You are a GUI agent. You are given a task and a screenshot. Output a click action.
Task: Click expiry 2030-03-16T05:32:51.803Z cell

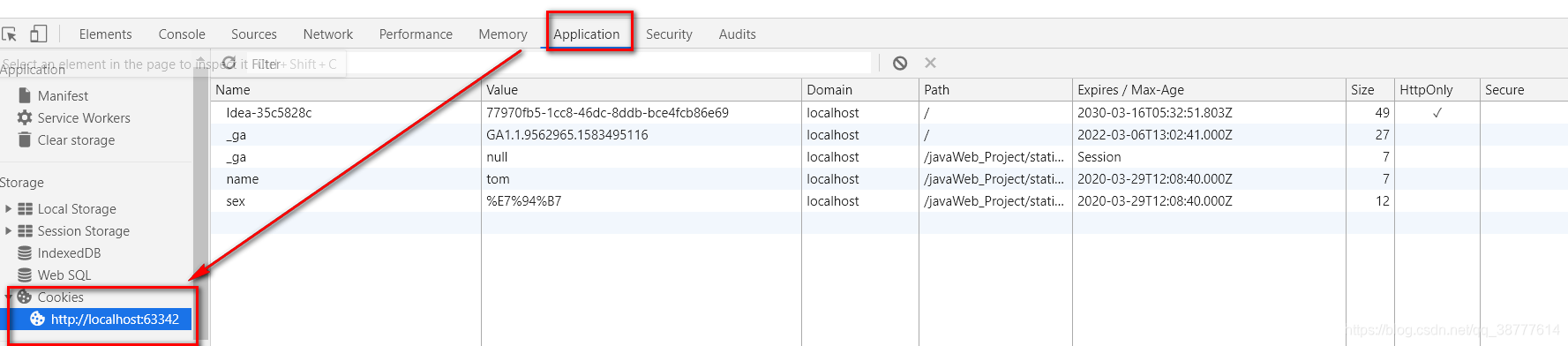pyautogui.click(x=1209, y=113)
